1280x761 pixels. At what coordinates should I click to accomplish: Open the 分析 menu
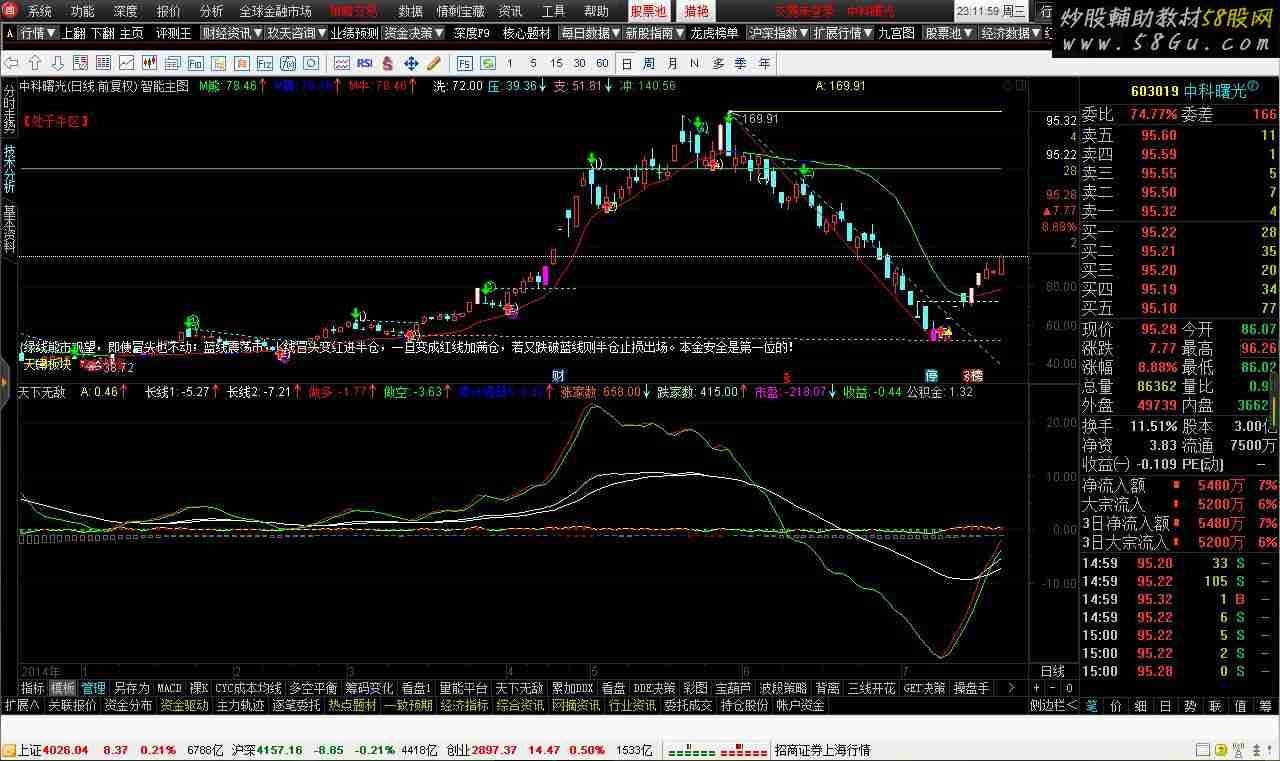(211, 11)
